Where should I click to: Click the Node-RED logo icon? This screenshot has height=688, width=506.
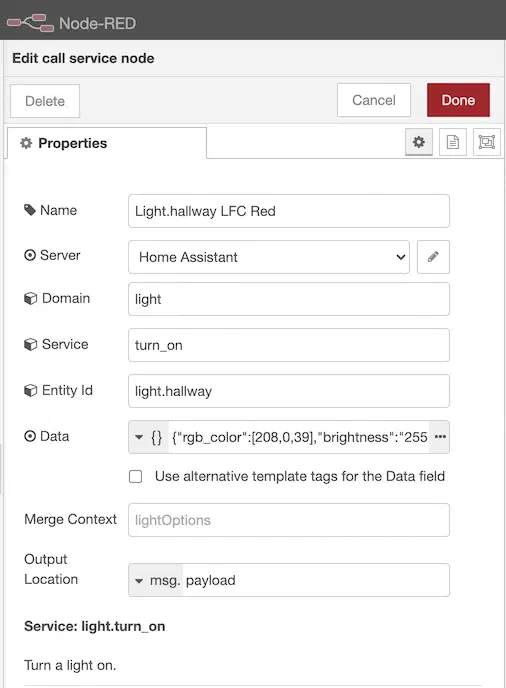click(30, 23)
